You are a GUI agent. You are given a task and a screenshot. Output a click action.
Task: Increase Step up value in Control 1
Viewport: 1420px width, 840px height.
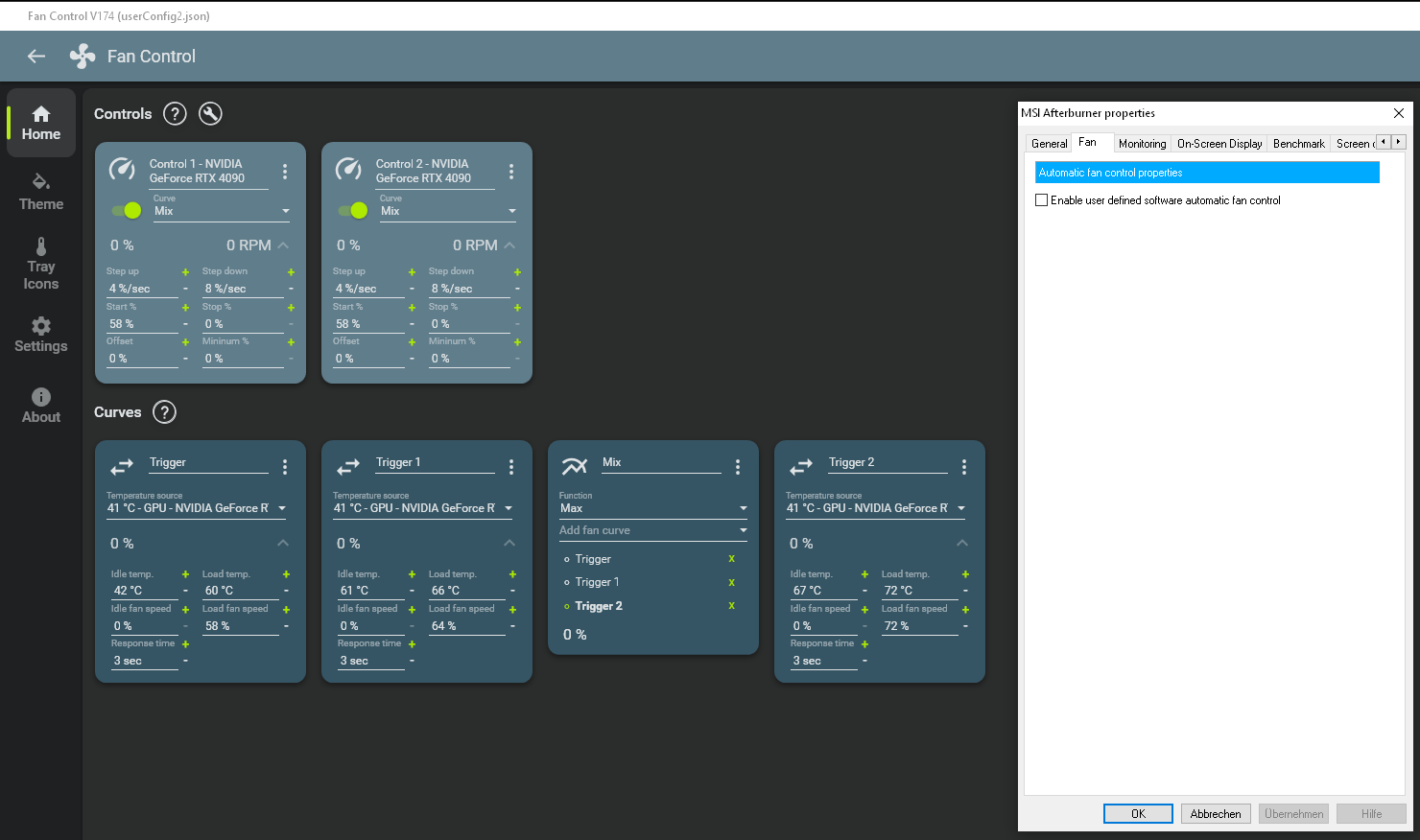[185, 272]
